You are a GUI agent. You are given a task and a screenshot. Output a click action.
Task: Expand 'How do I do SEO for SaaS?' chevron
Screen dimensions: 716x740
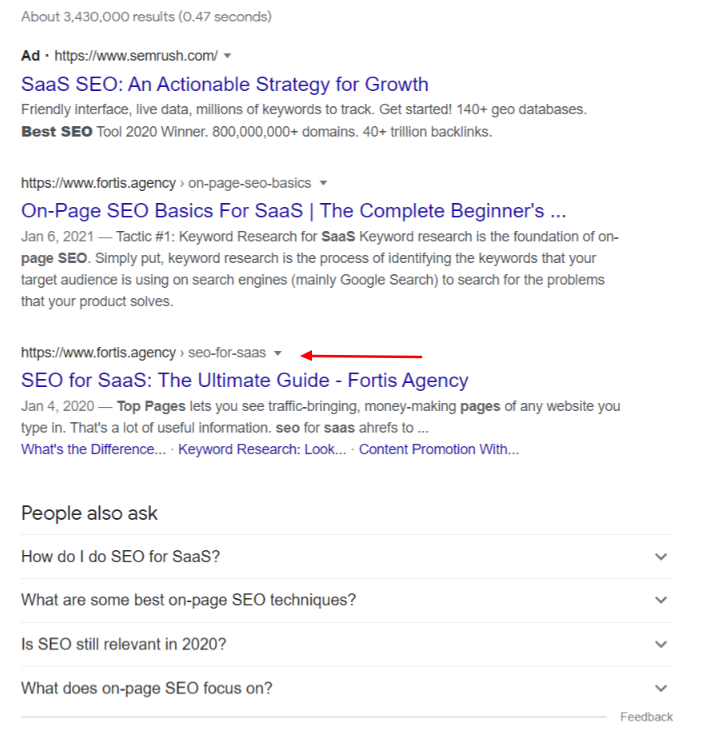(x=660, y=557)
